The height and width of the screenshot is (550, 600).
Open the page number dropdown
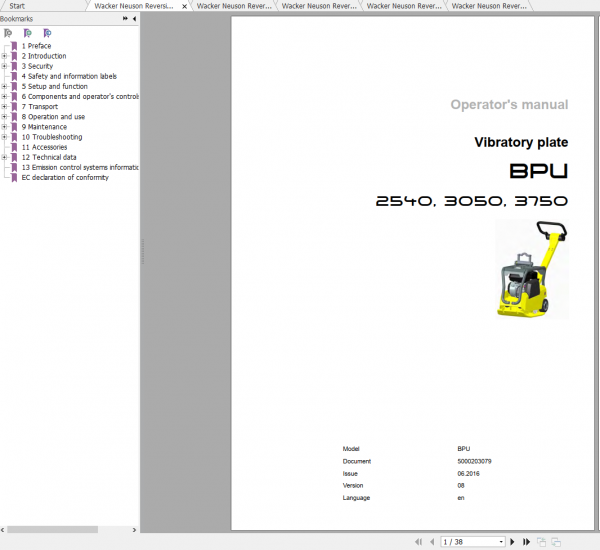pos(501,542)
